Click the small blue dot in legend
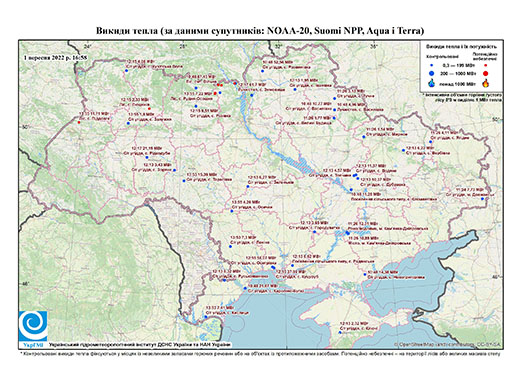520x368 pixels. tap(432, 66)
